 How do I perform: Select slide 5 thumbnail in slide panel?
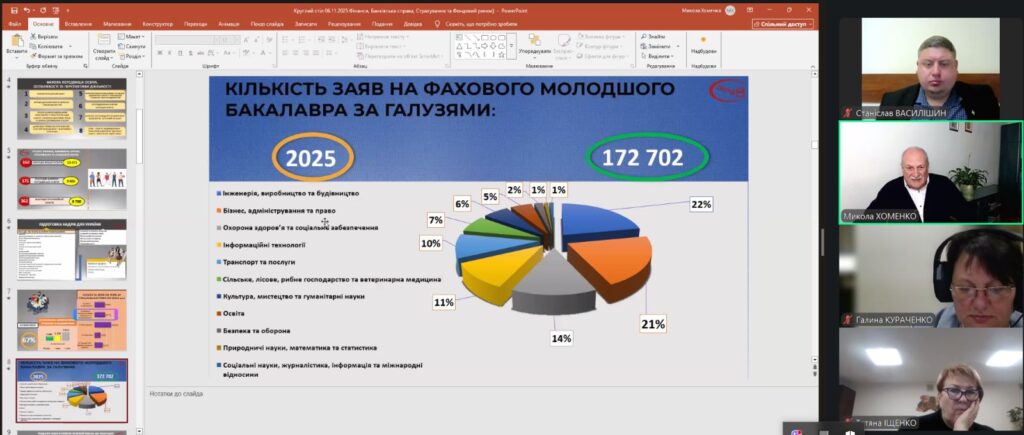pyautogui.click(x=72, y=179)
